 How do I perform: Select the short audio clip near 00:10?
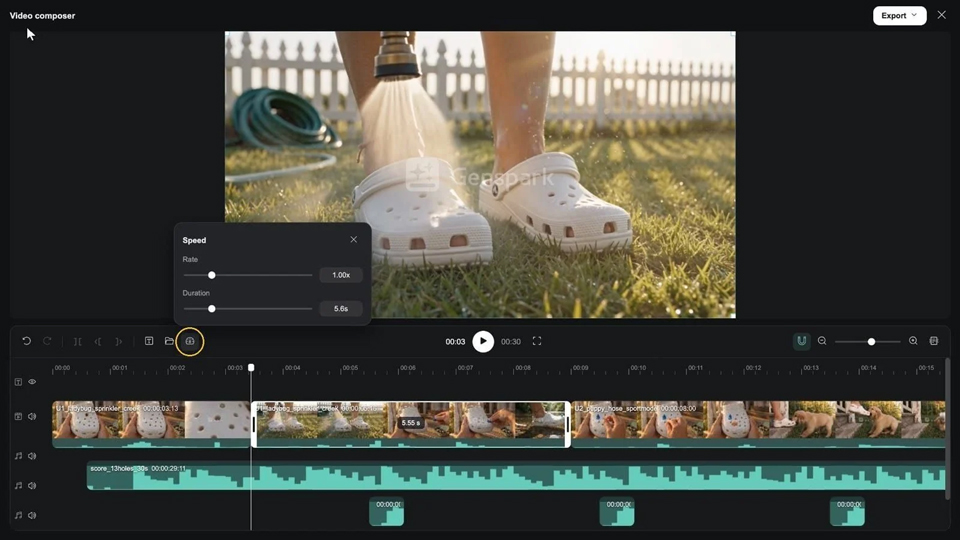pyautogui.click(x=617, y=512)
